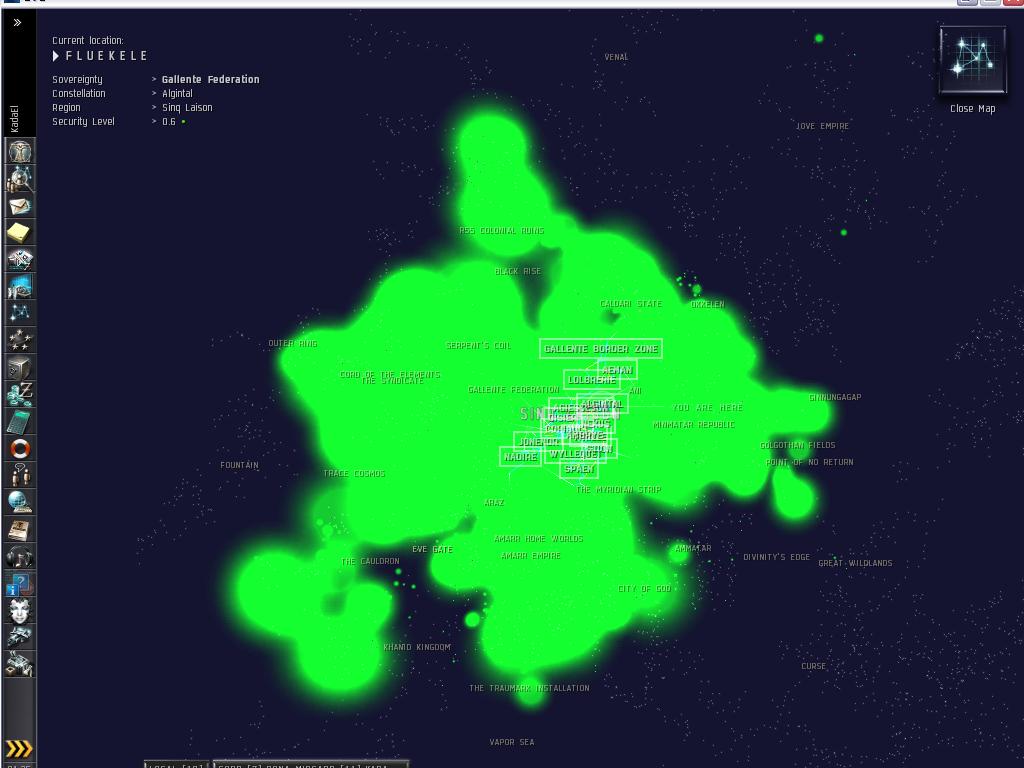This screenshot has height=768, width=1024.
Task: Select the JONENOR constellation label
Action: tap(538, 441)
